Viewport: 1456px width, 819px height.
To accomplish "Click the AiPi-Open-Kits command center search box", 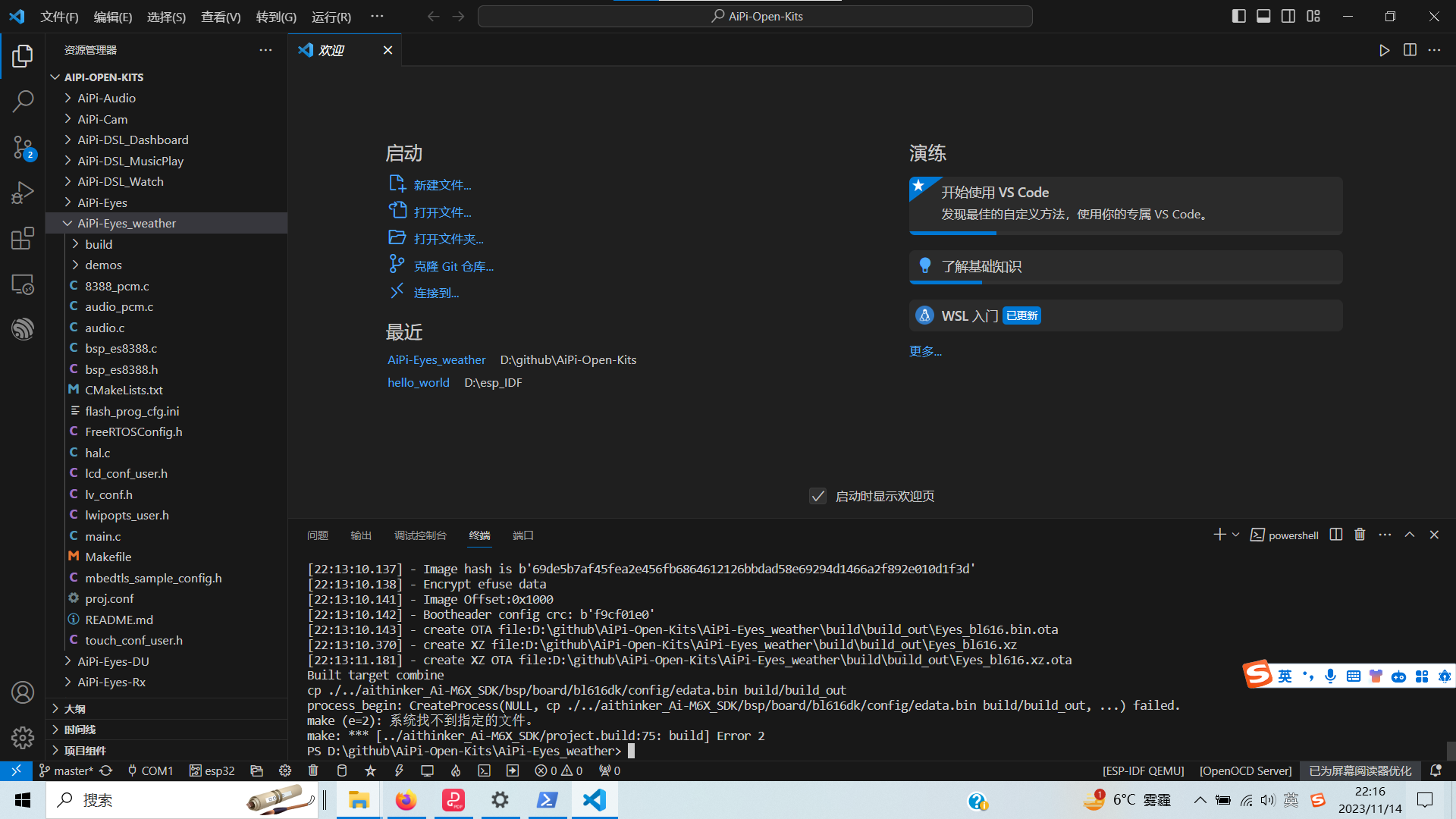I will tap(755, 16).
